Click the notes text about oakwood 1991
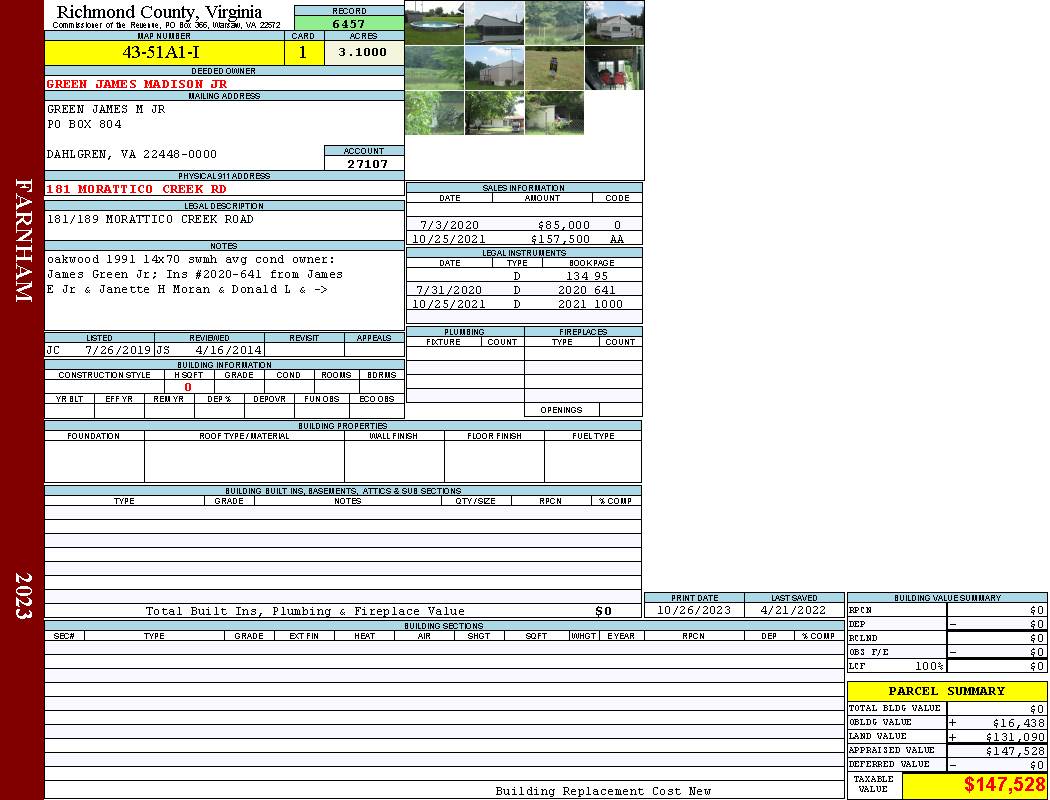 coord(195,274)
